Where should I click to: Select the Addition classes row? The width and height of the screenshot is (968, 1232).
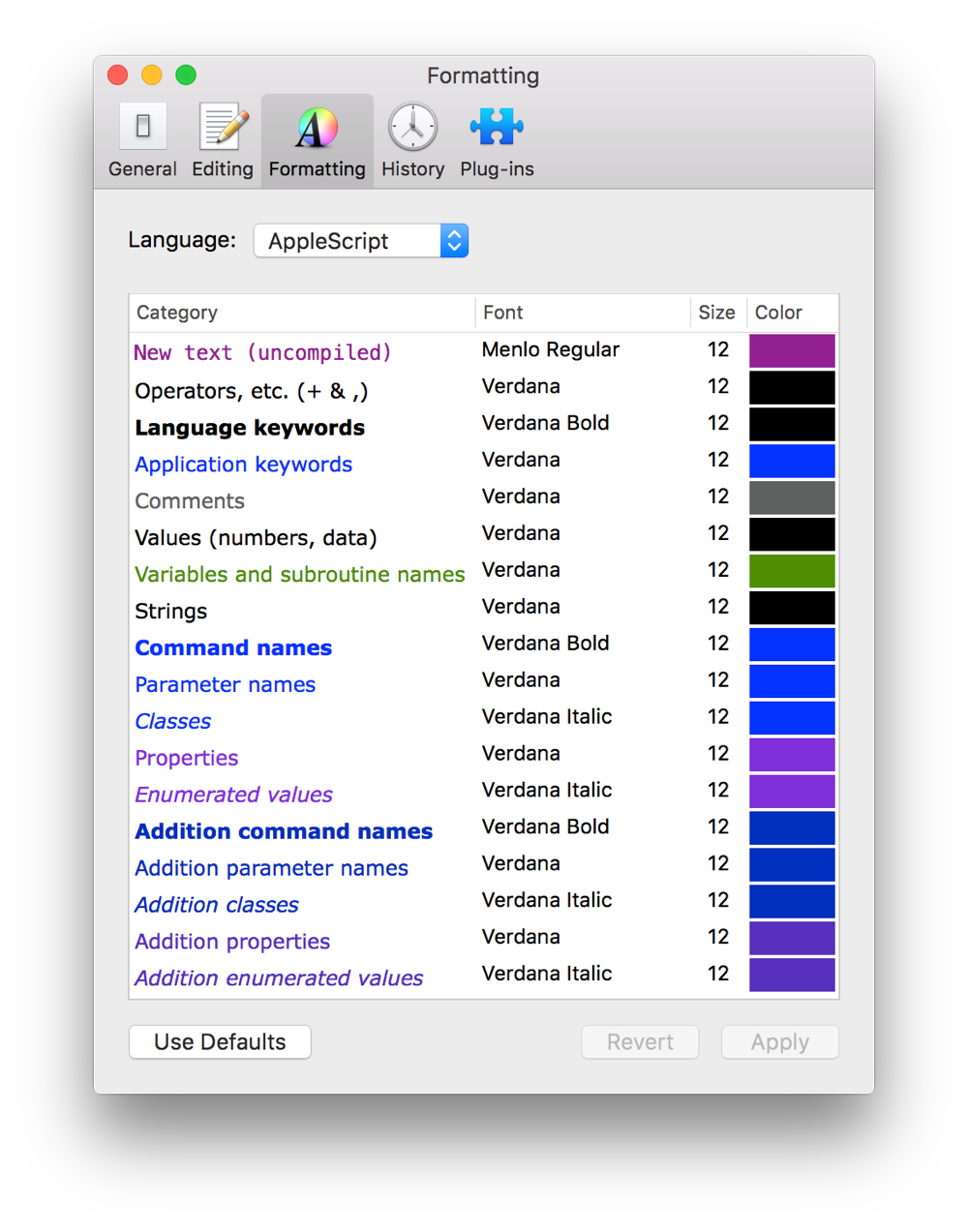pyautogui.click(x=216, y=902)
